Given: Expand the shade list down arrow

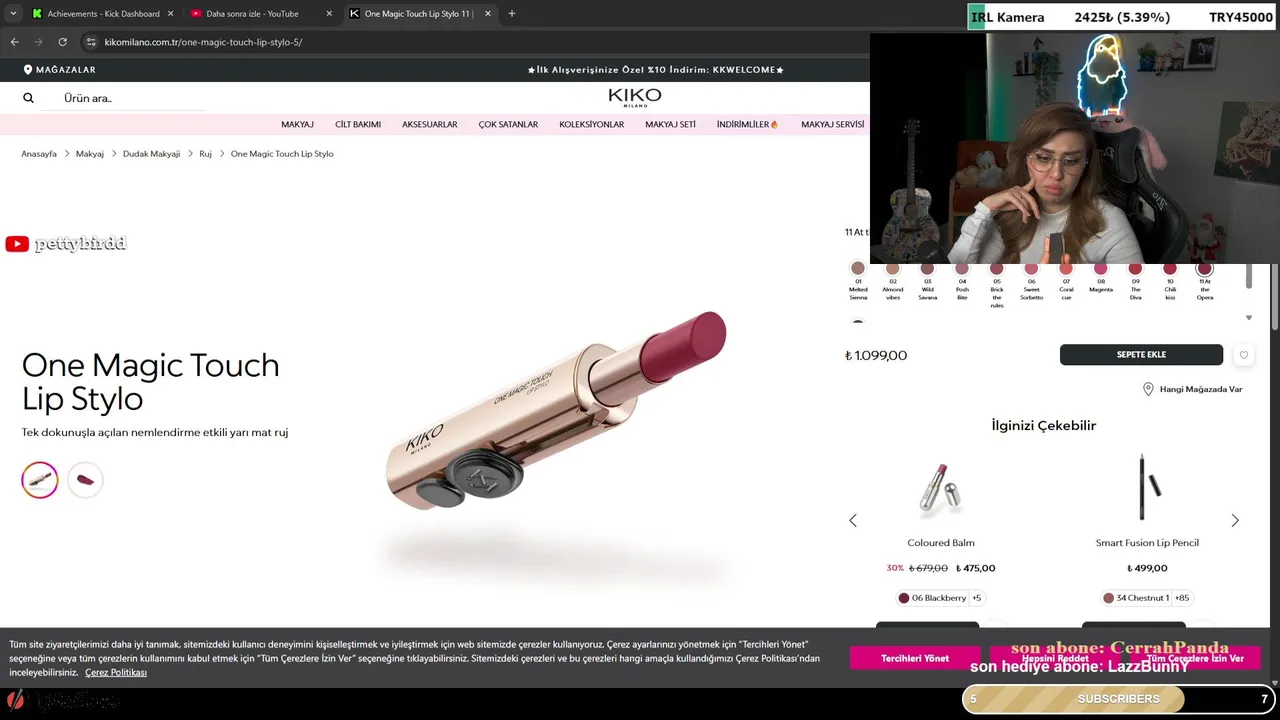Looking at the screenshot, I should [x=1248, y=318].
